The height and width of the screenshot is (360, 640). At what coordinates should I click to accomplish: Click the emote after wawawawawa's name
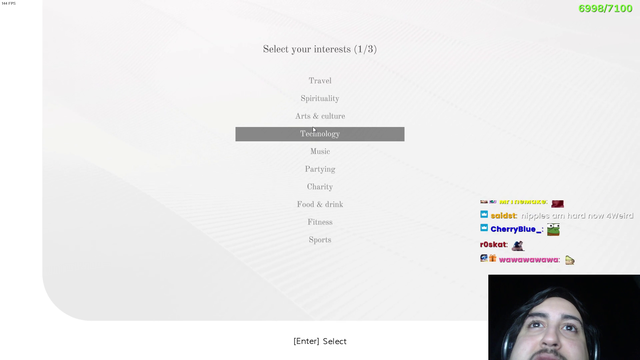click(x=570, y=260)
